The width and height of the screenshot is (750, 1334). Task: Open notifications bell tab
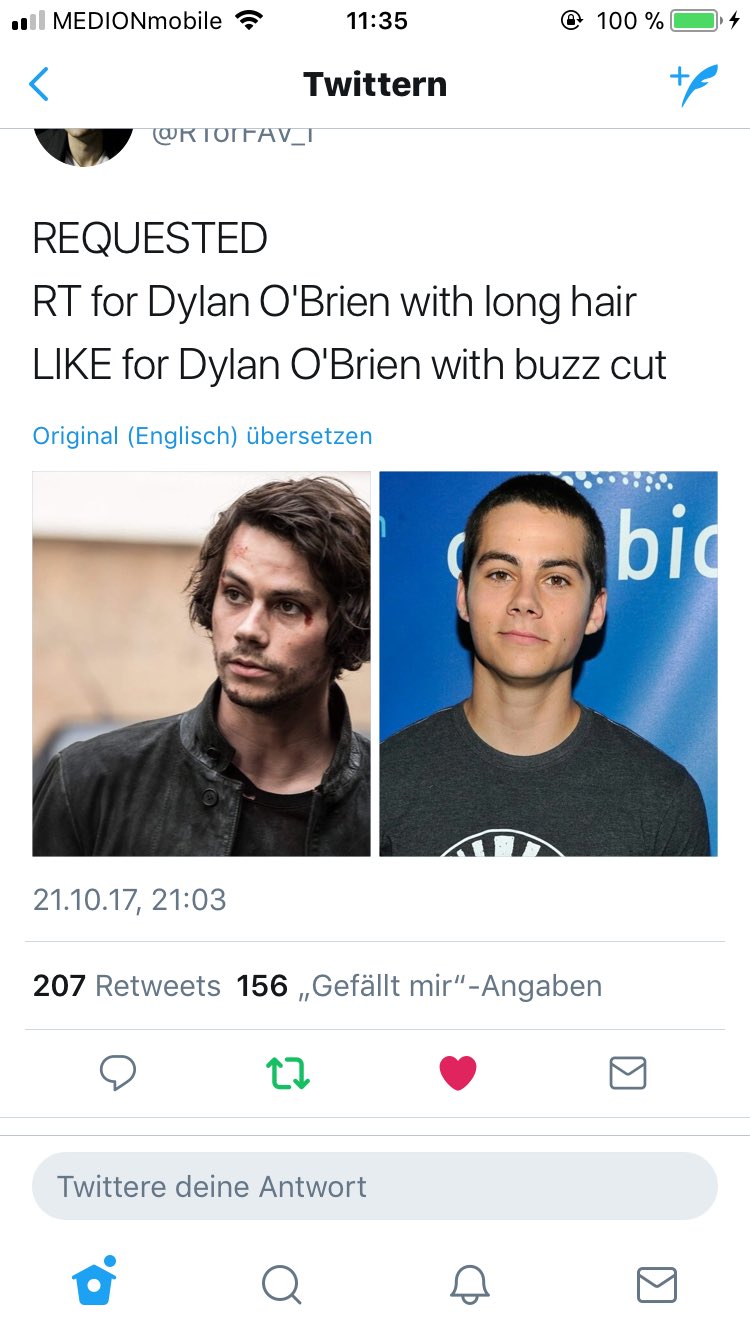(x=469, y=1285)
